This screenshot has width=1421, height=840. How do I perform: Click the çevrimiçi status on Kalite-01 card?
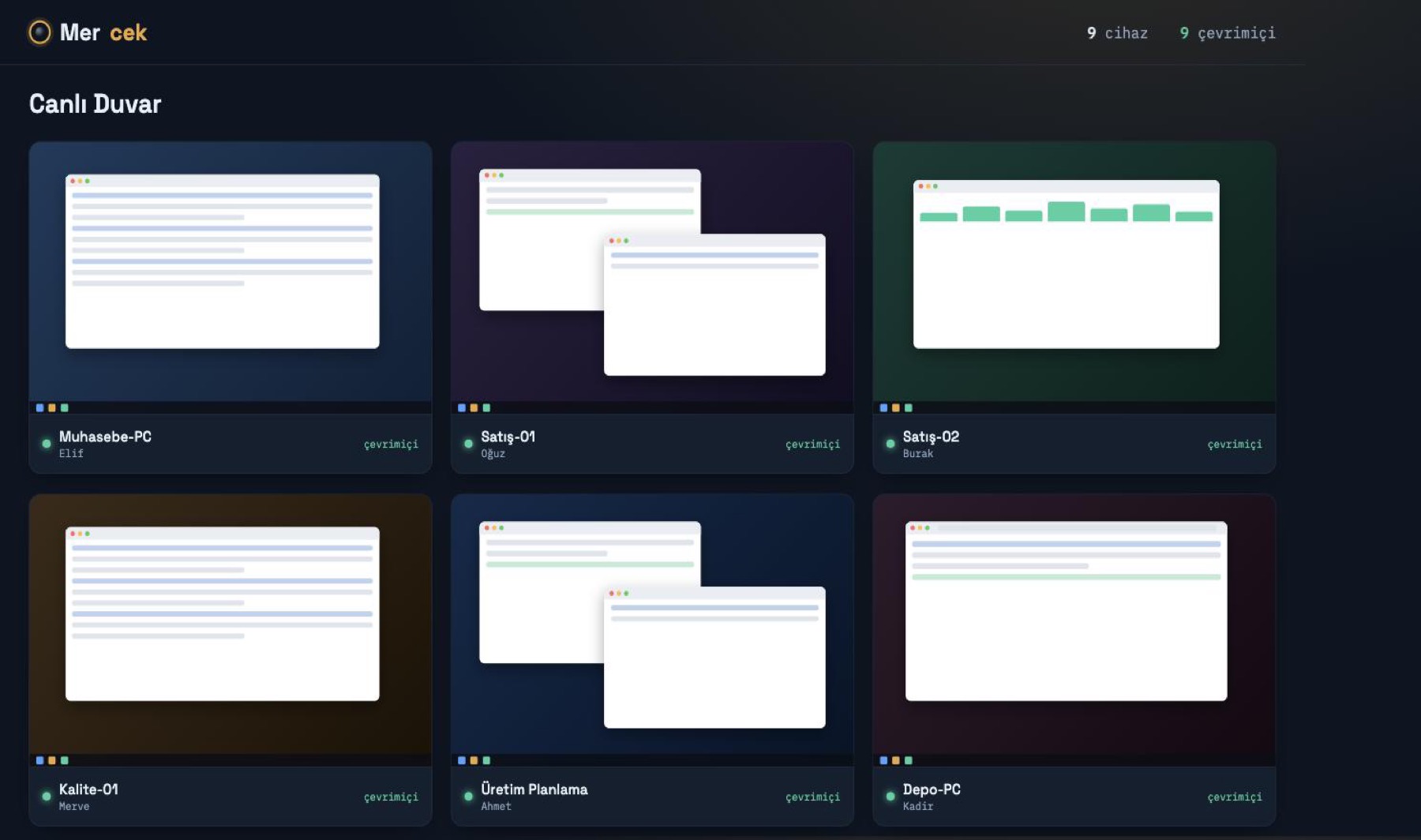(x=391, y=797)
